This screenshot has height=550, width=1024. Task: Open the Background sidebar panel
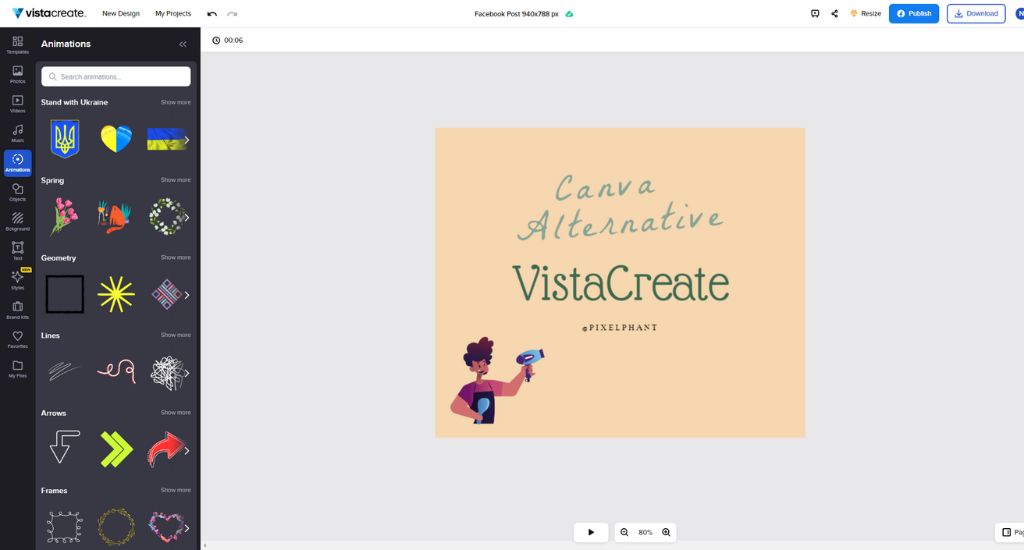tap(18, 221)
